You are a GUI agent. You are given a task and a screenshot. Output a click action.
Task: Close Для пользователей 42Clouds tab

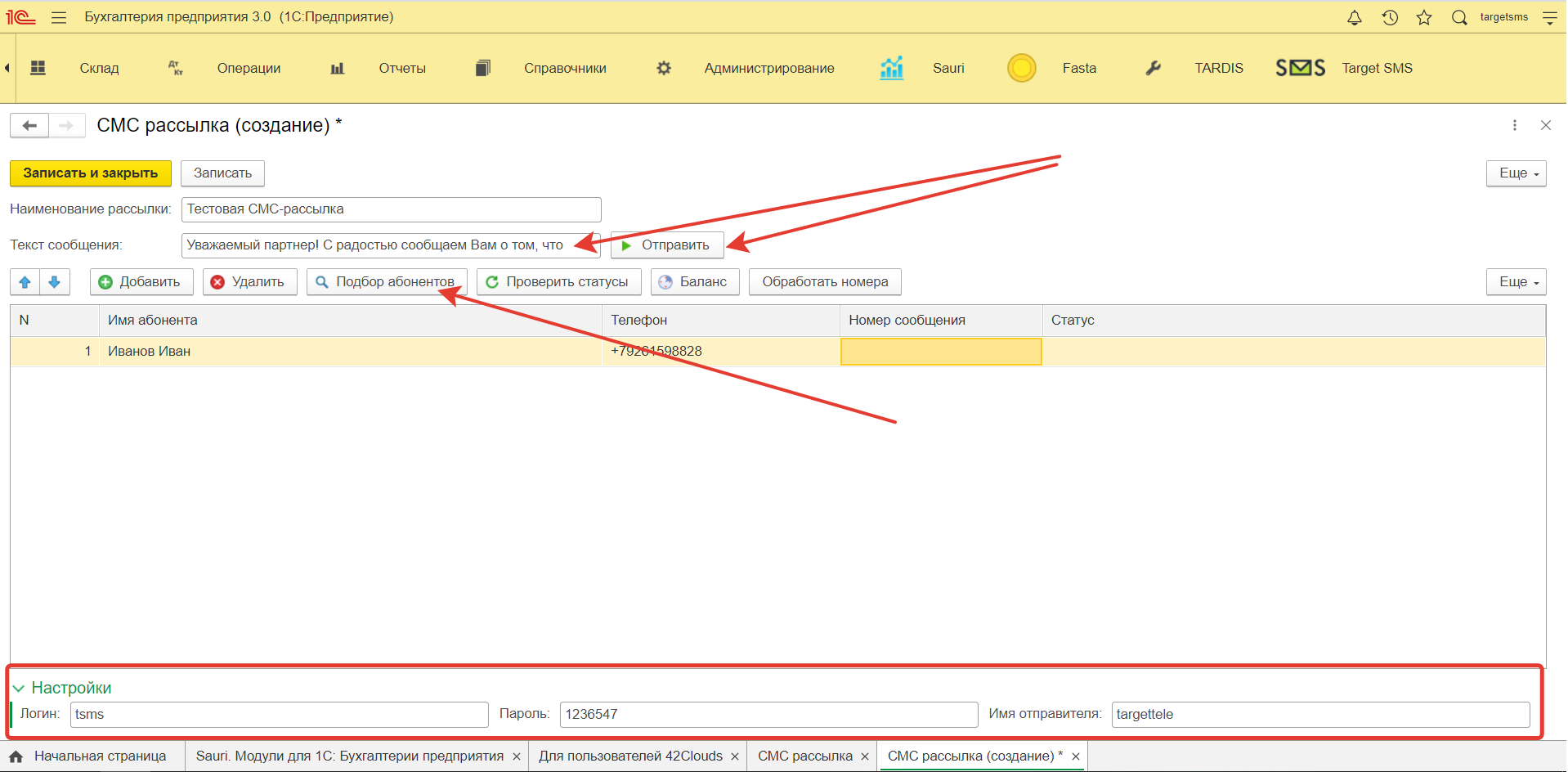point(735,757)
